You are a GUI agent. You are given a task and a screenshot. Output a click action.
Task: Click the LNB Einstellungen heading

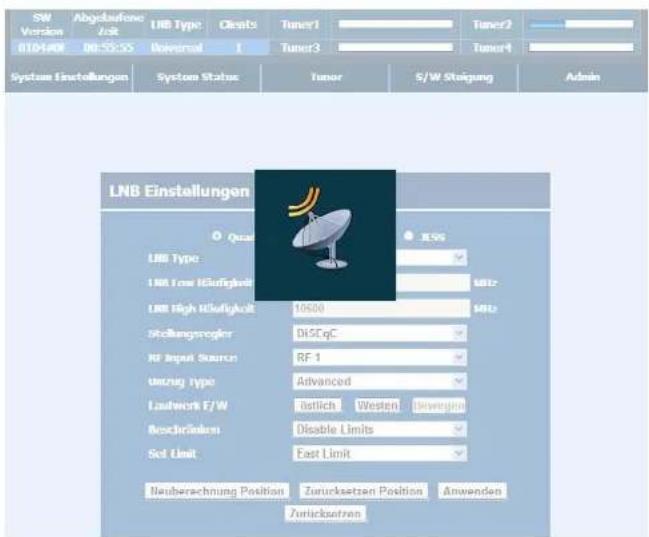point(179,191)
